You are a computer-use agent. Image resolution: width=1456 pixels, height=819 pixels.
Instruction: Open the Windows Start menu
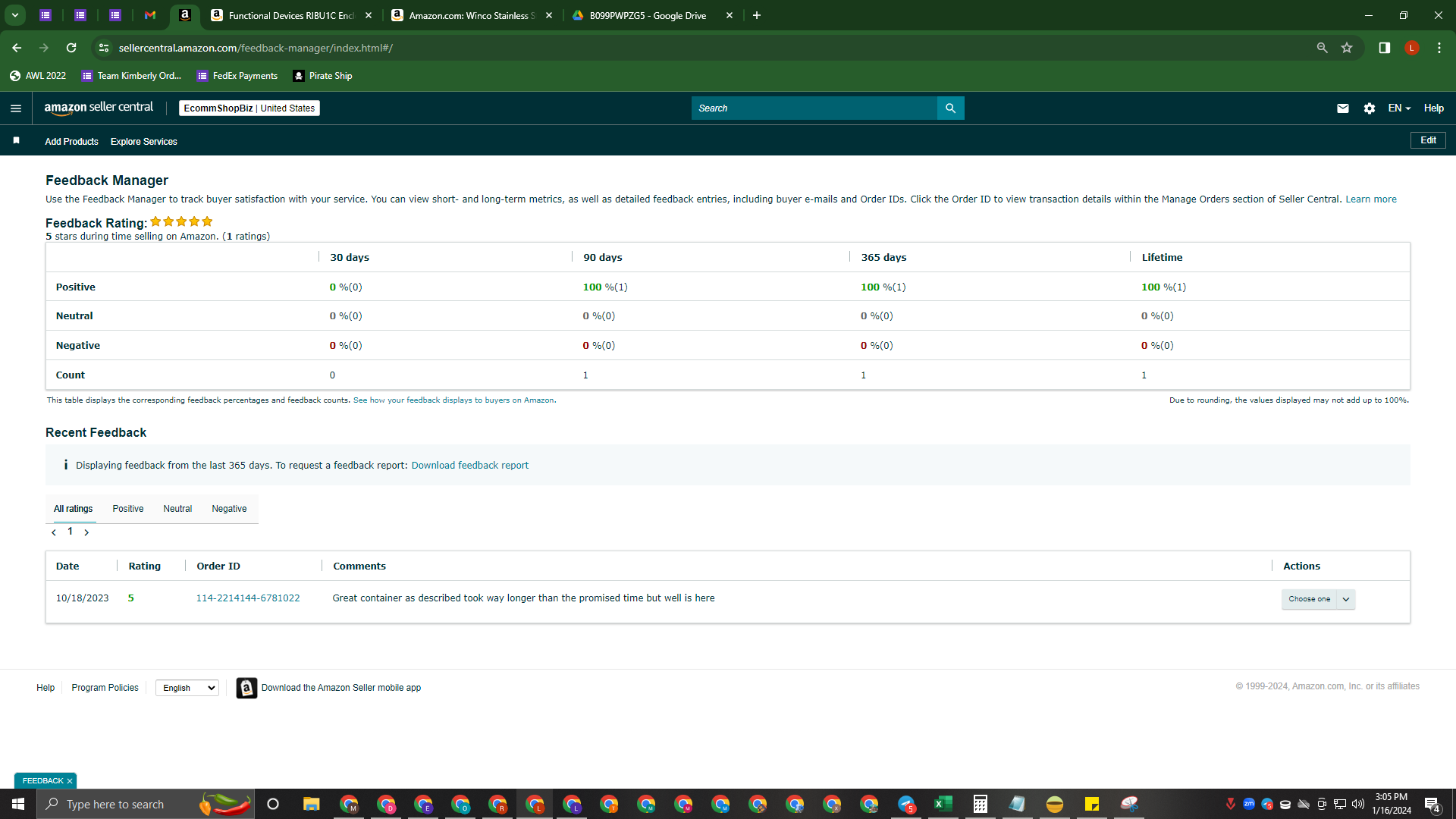(x=18, y=804)
